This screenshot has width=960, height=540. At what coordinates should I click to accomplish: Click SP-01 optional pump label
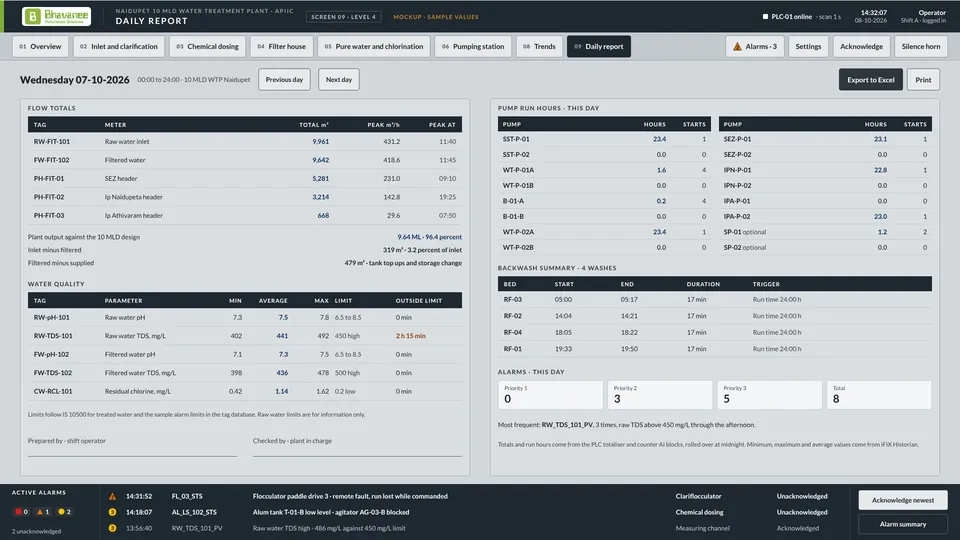(x=745, y=232)
